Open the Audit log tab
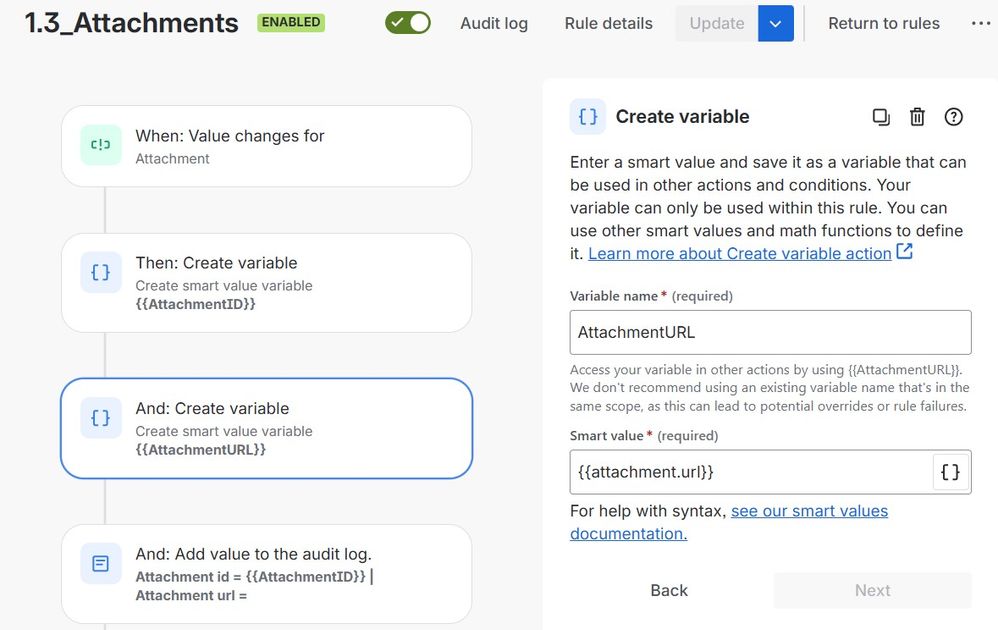 (x=494, y=23)
